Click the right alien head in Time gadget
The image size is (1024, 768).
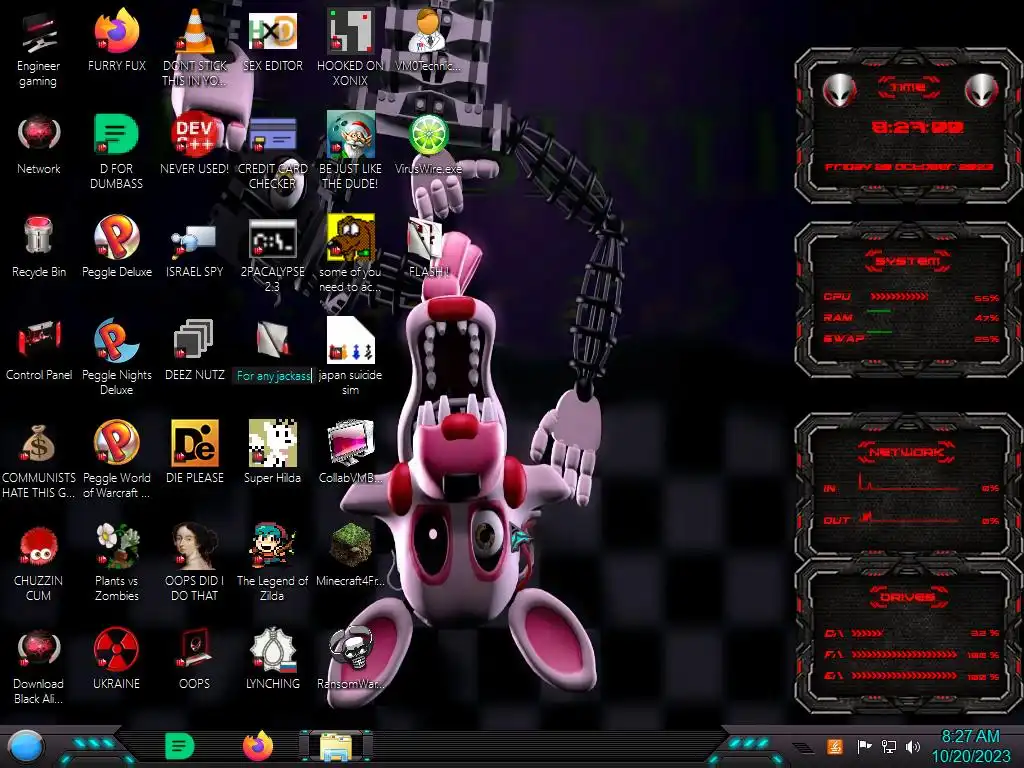(981, 90)
